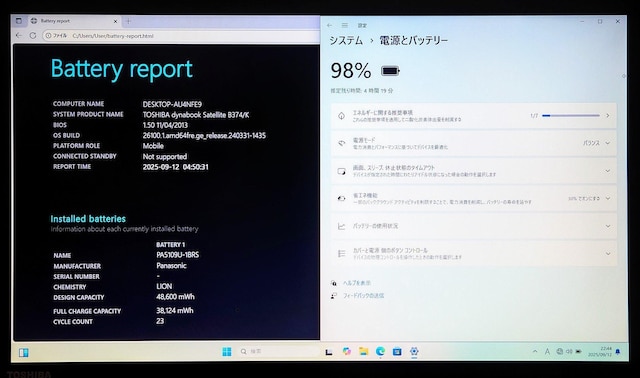Open File Explorer from the taskbar
This screenshot has width=640, height=378.
(x=363, y=351)
